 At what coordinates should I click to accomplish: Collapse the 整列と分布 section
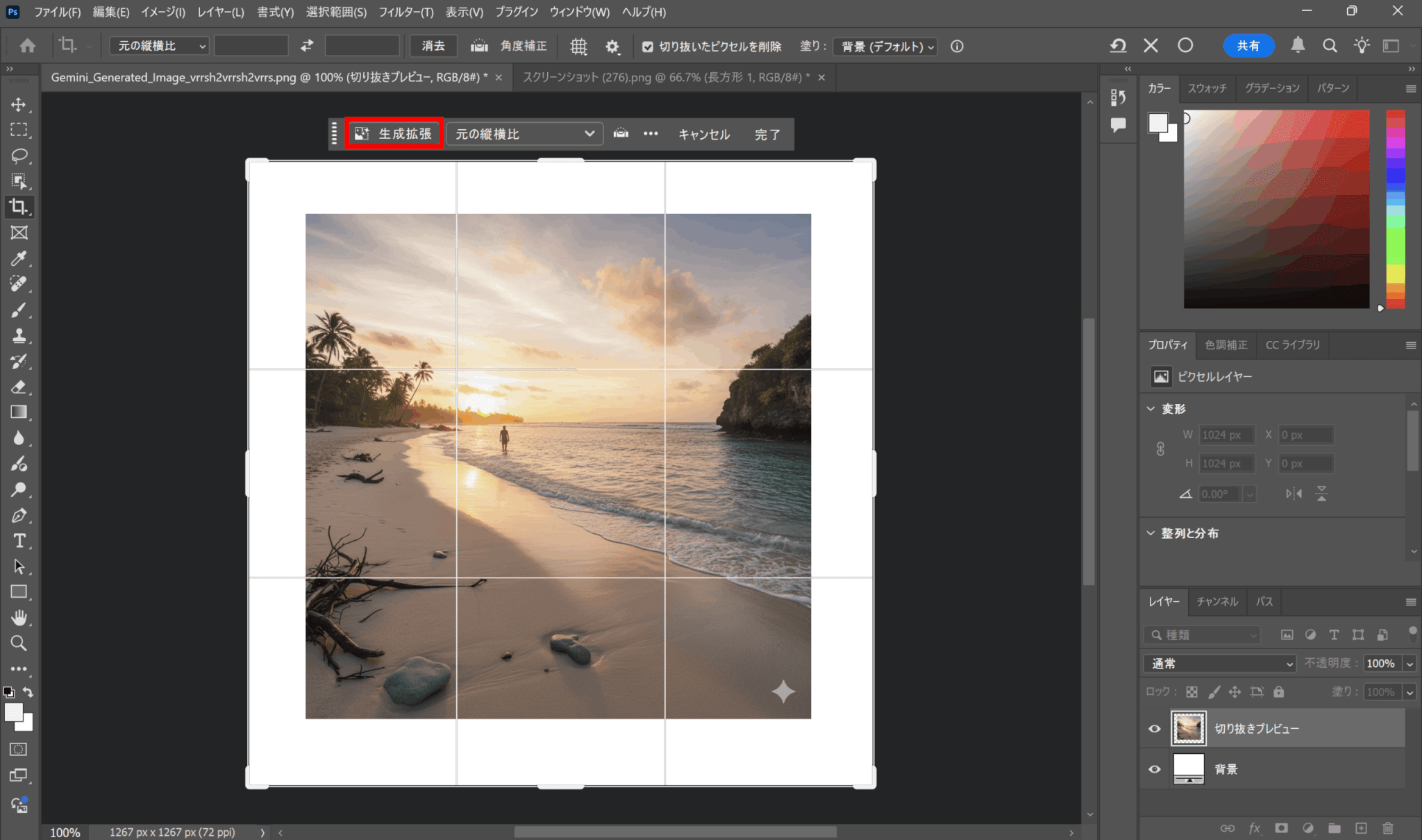(1151, 533)
